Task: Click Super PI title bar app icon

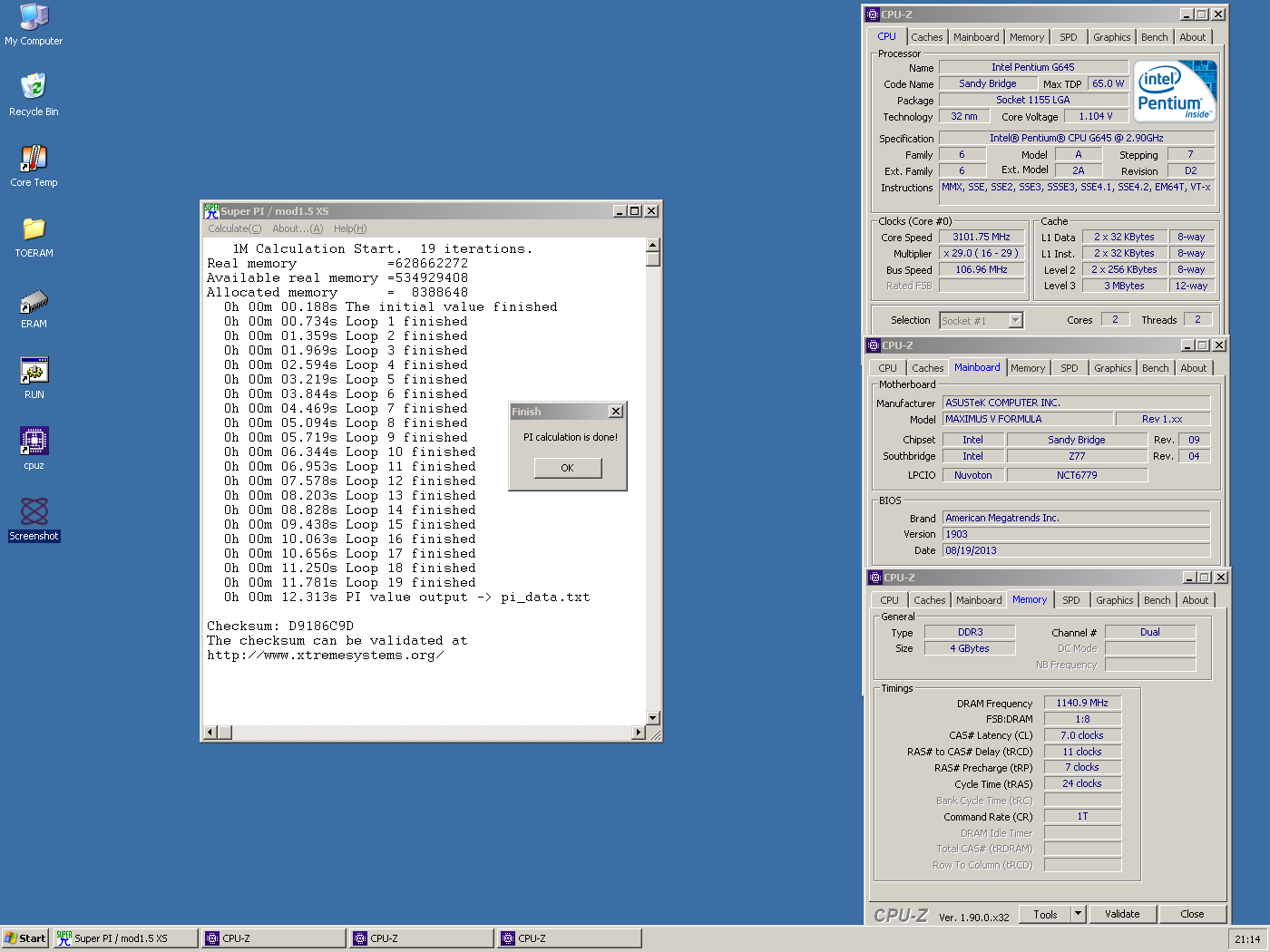Action: point(211,210)
